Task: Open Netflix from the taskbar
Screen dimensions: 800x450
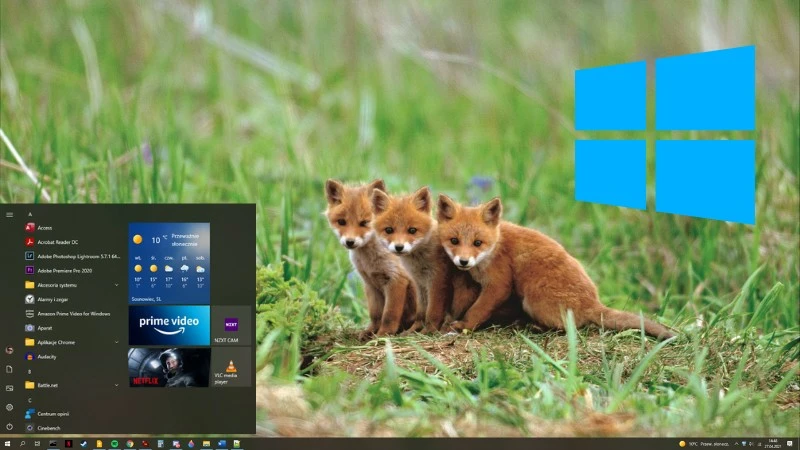Action: tap(68, 444)
